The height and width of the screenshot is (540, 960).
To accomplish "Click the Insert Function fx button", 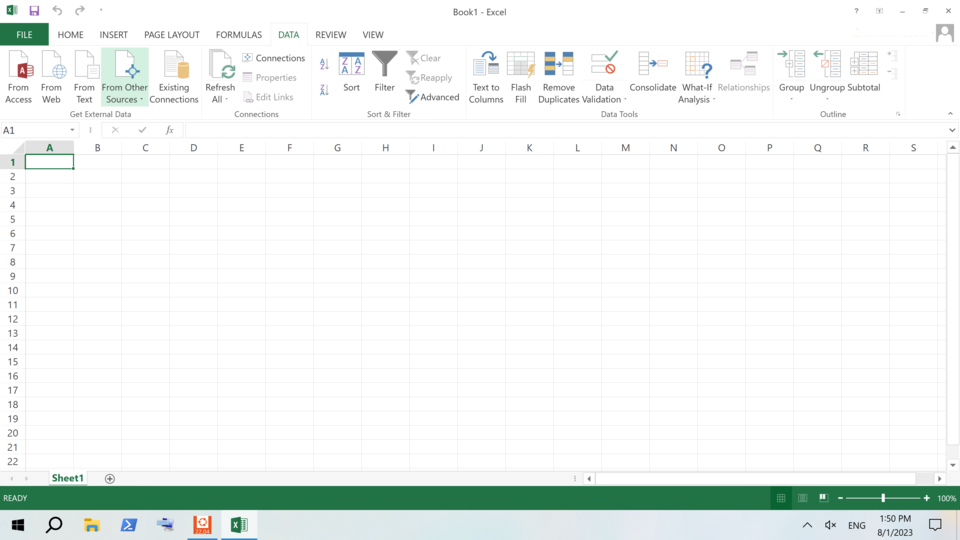I will click(x=170, y=130).
